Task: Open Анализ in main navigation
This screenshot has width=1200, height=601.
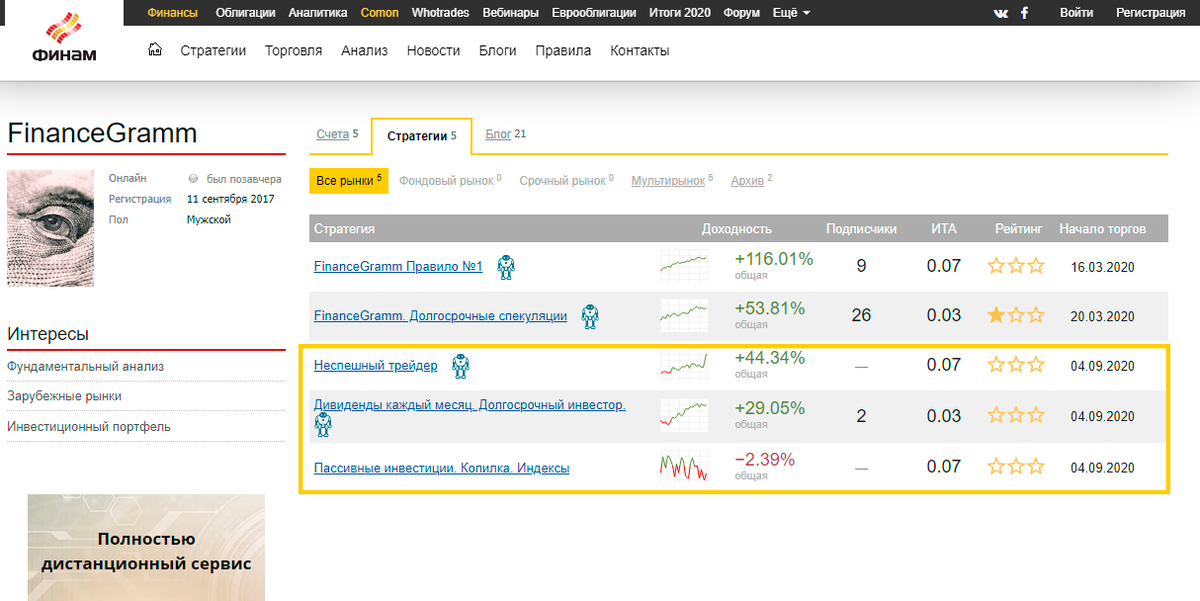Action: tap(364, 50)
